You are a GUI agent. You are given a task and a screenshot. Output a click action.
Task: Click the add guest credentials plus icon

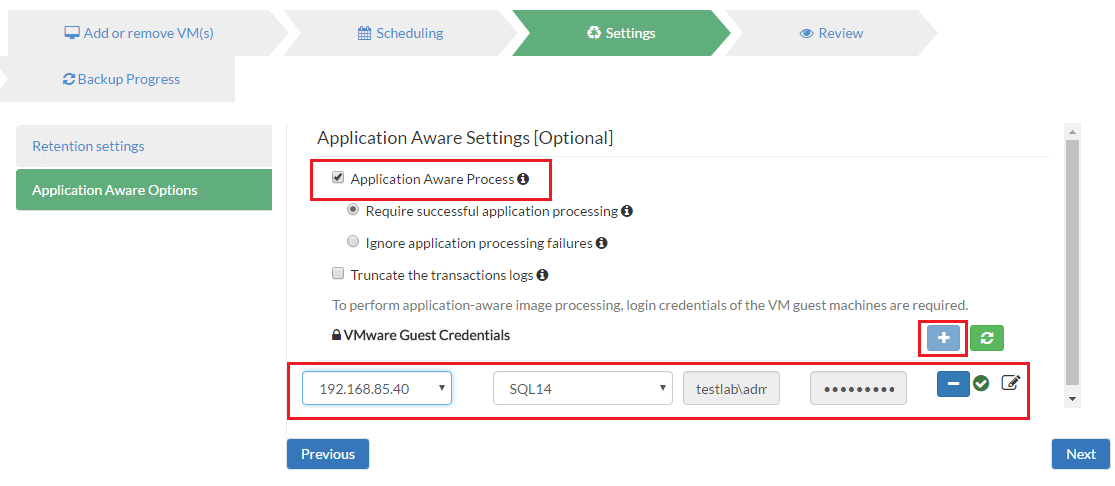point(943,338)
